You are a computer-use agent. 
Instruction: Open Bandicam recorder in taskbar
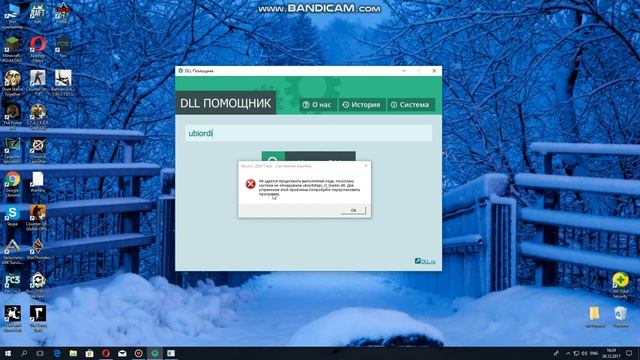click(138, 353)
